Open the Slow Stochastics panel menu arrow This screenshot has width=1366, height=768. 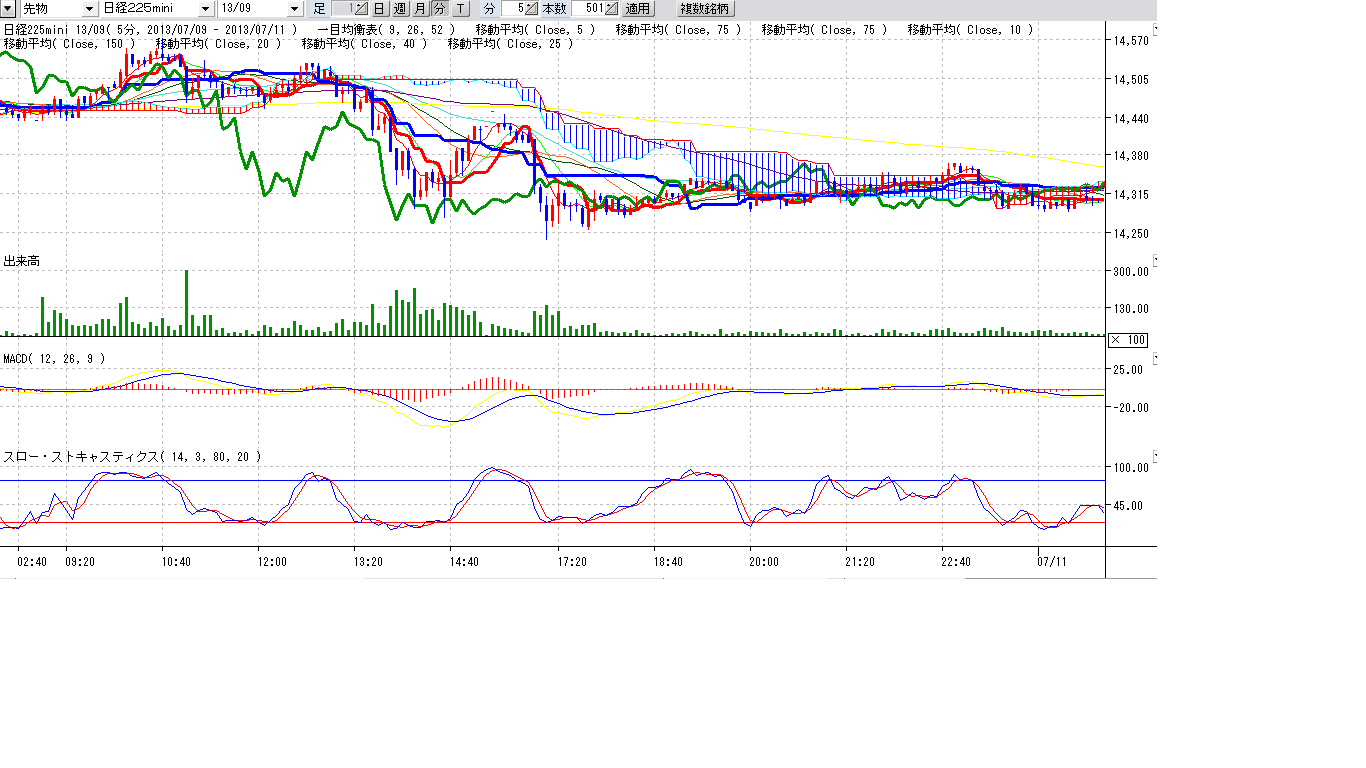tap(1154, 455)
